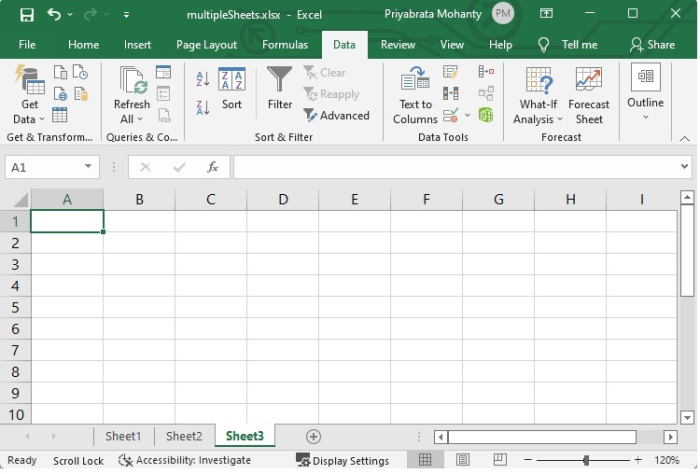Viewport: 700px width, 474px height.
Task: Go to the Formulas tab
Action: pos(285,45)
